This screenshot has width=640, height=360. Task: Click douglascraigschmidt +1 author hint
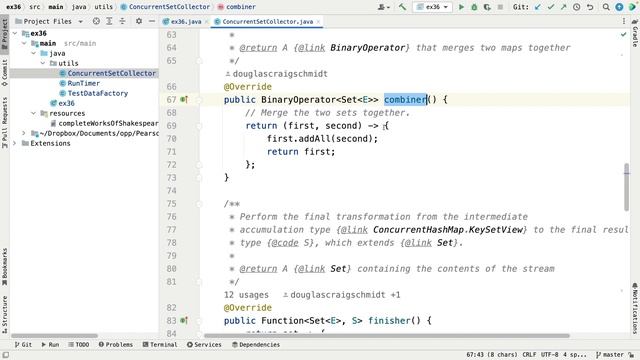342,295
